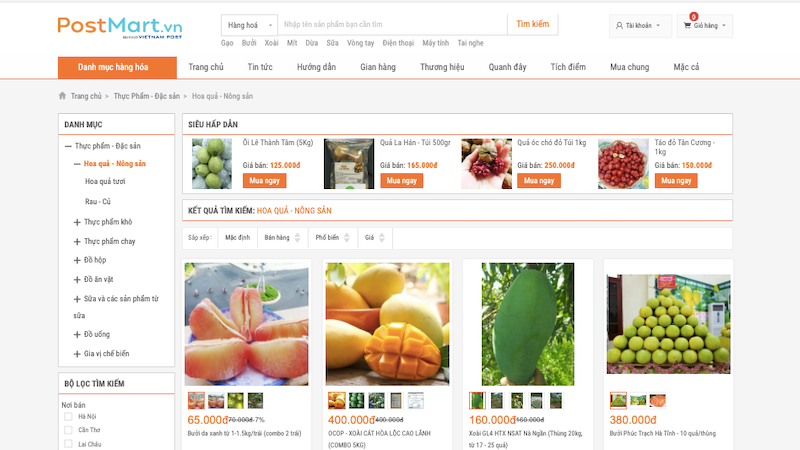Select fourth small thumbnail under pomelo product
Screen dimensions: 800x450
256,401
